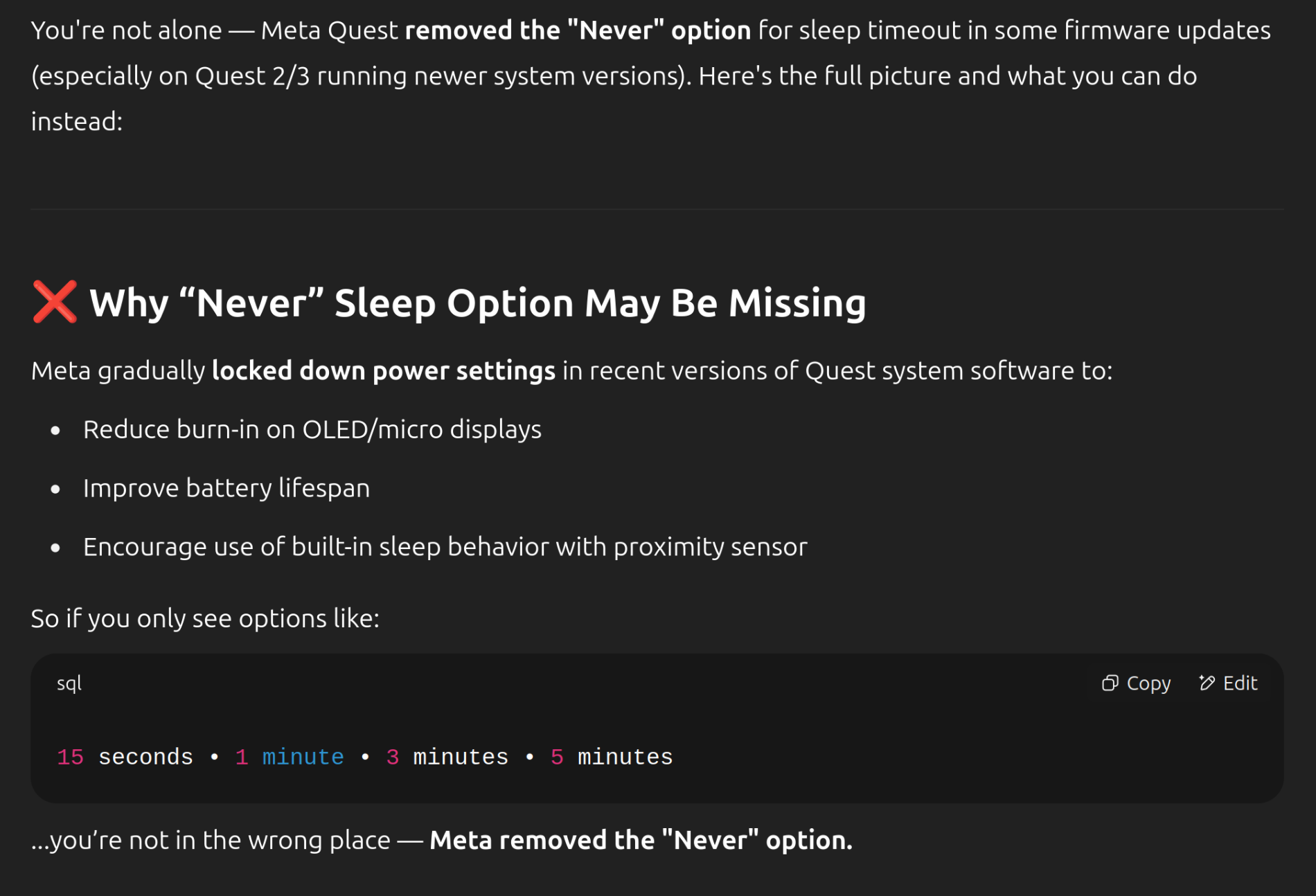Click the bold "Meta removed the Never option." text
This screenshot has height=896, width=1316.
(641, 840)
